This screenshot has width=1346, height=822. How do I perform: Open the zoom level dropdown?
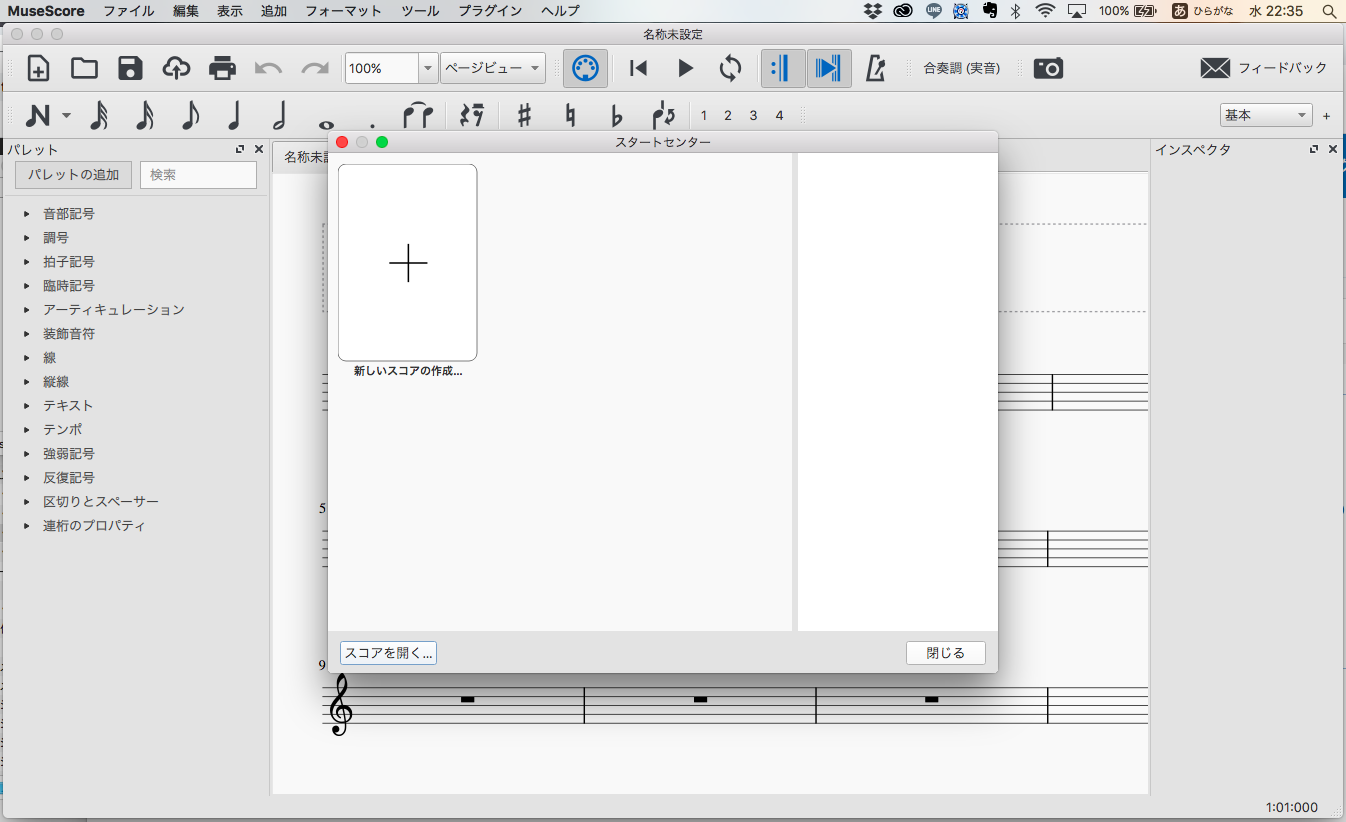pyautogui.click(x=427, y=68)
